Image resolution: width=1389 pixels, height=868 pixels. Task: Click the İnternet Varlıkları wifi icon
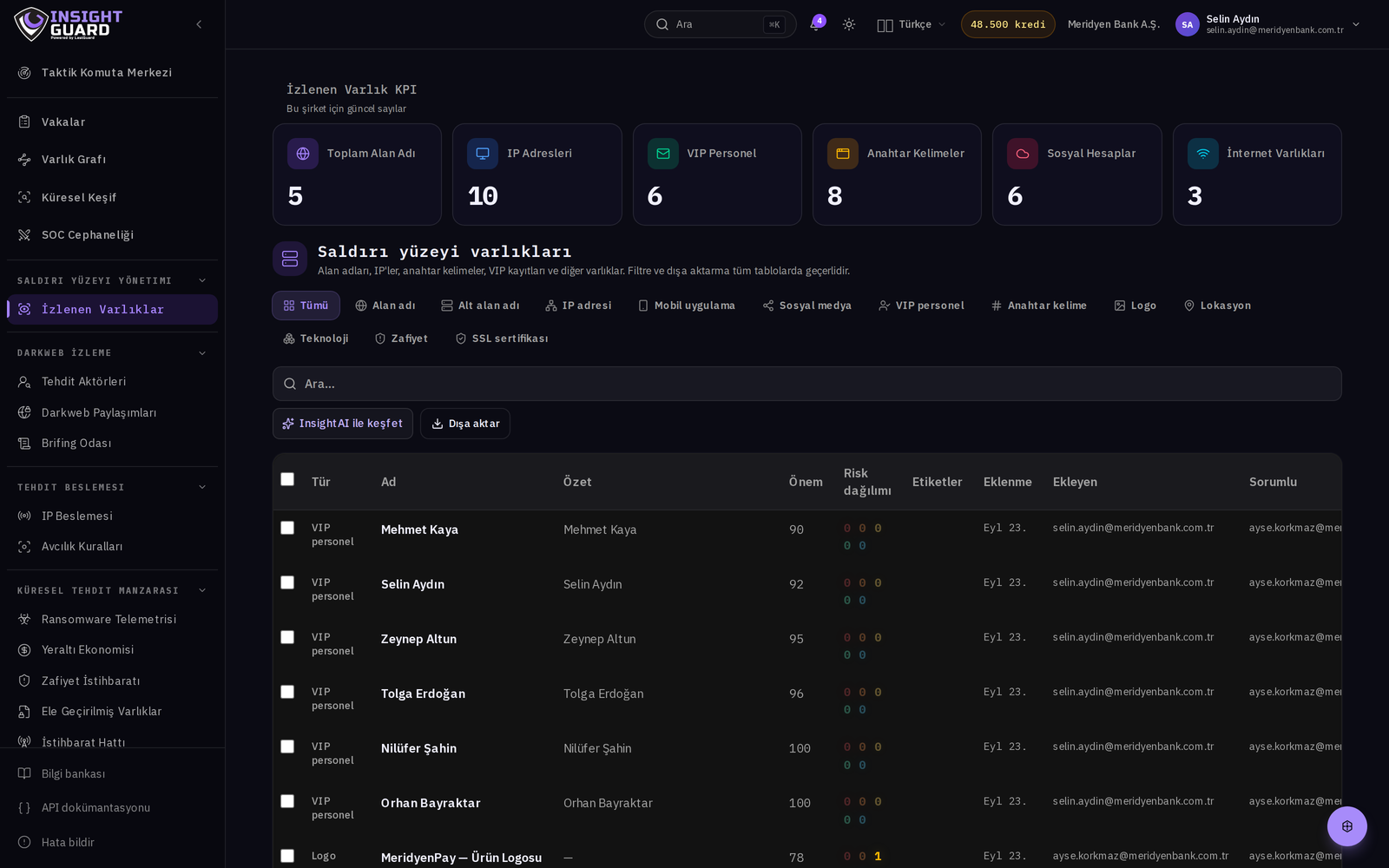pos(1203,154)
